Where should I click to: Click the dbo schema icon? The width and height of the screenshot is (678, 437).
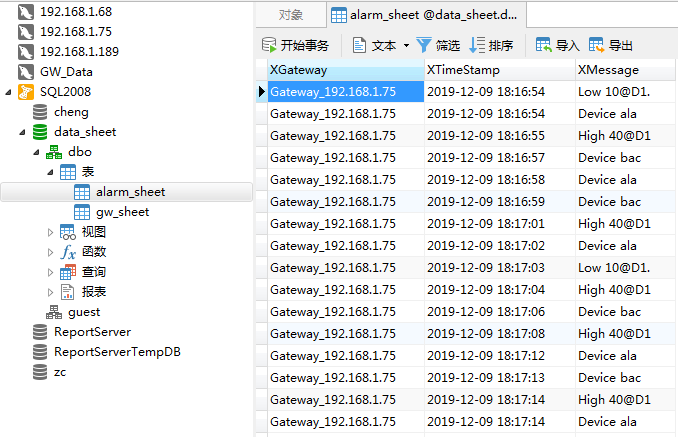[54, 152]
